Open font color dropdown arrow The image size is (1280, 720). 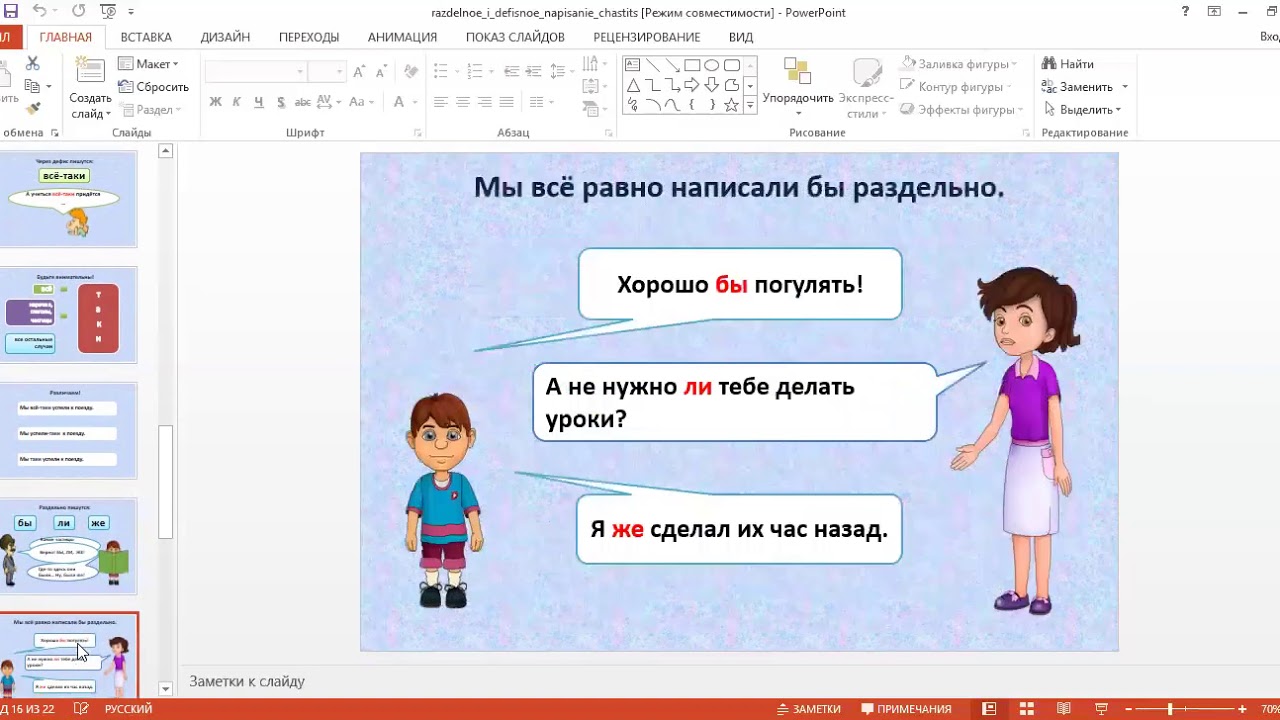(x=414, y=102)
